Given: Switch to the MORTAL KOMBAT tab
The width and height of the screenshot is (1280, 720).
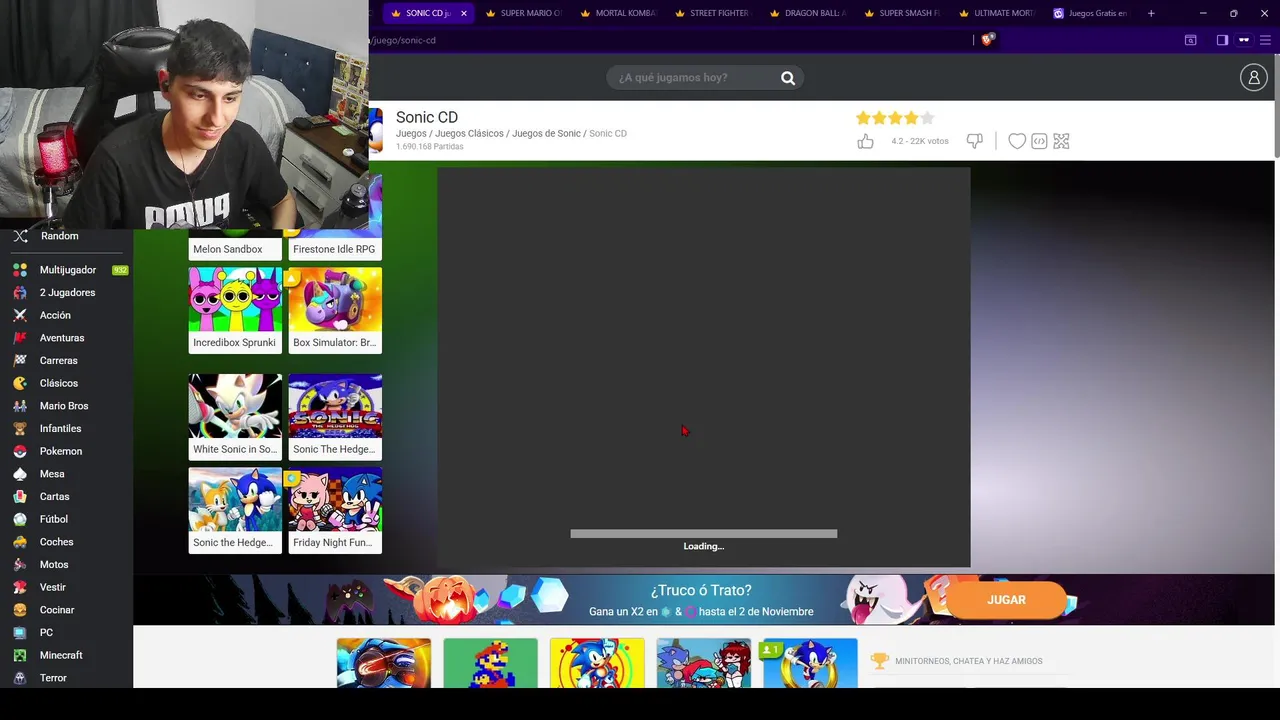Looking at the screenshot, I should [x=618, y=13].
